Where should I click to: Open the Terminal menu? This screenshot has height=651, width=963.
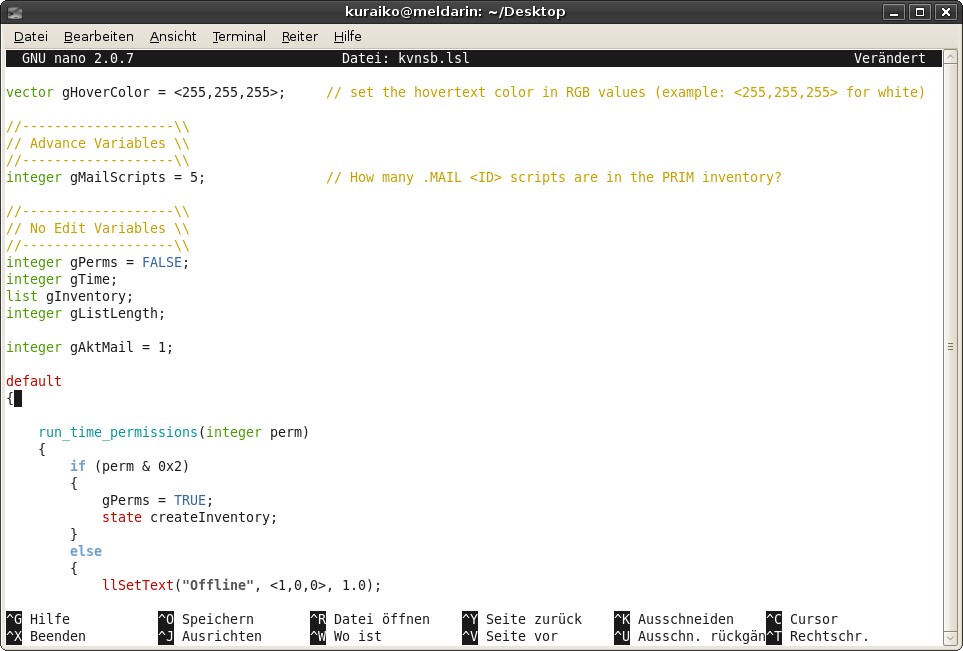[239, 36]
